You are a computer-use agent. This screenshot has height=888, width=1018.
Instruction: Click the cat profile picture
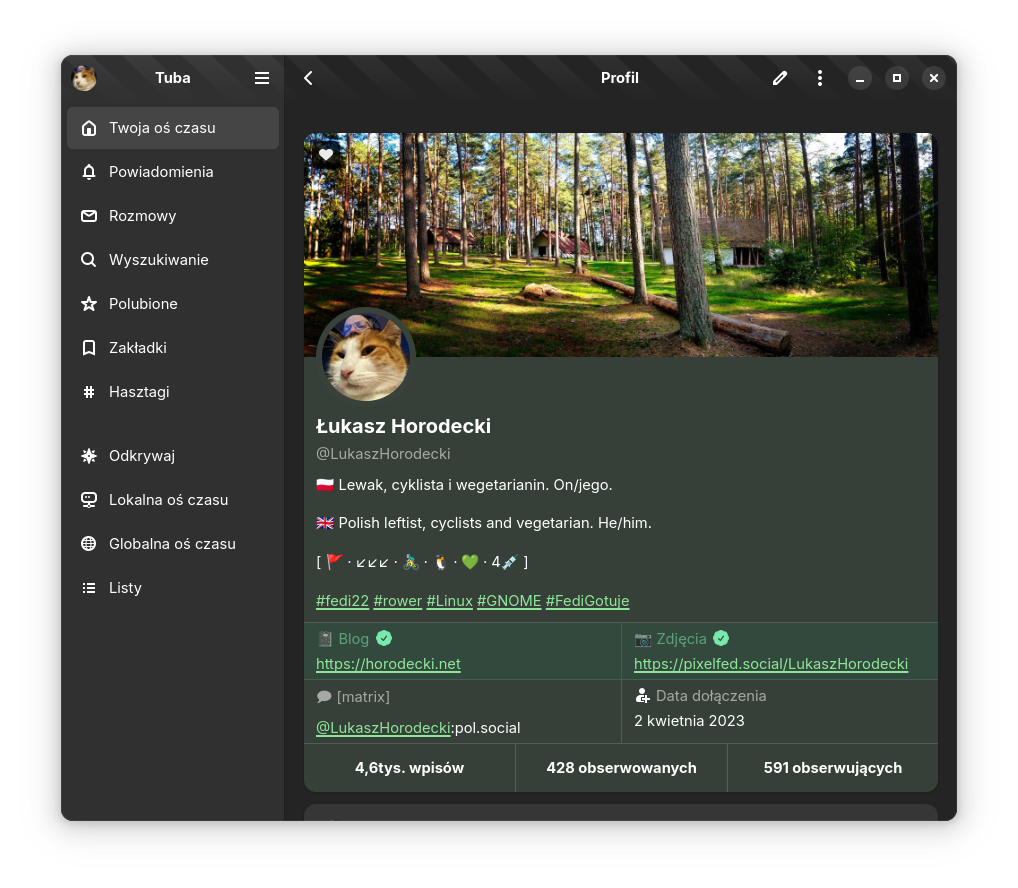point(366,358)
